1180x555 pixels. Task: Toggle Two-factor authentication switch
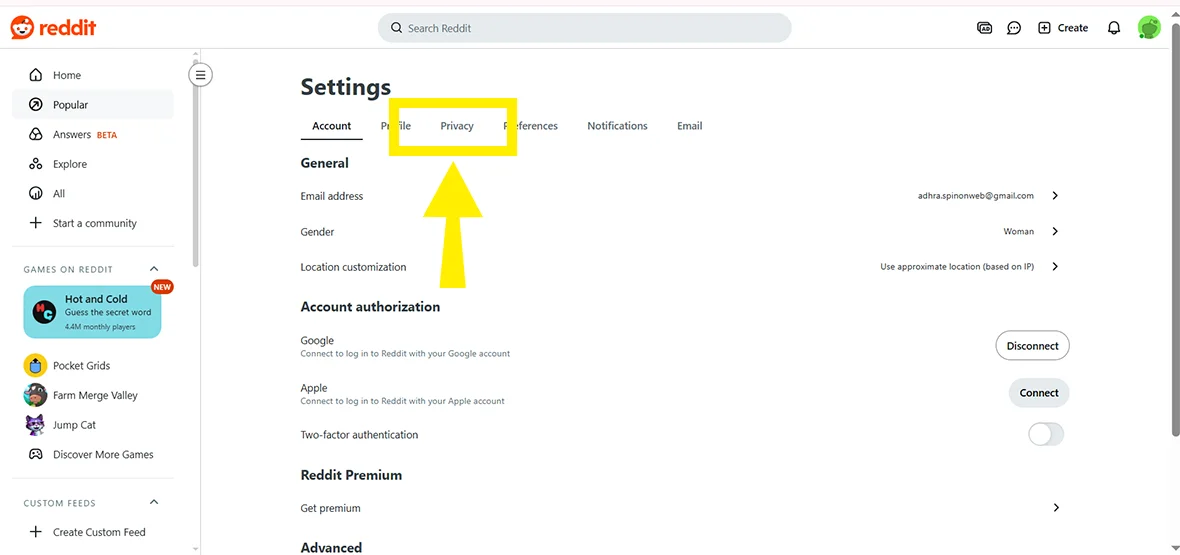(x=1046, y=435)
